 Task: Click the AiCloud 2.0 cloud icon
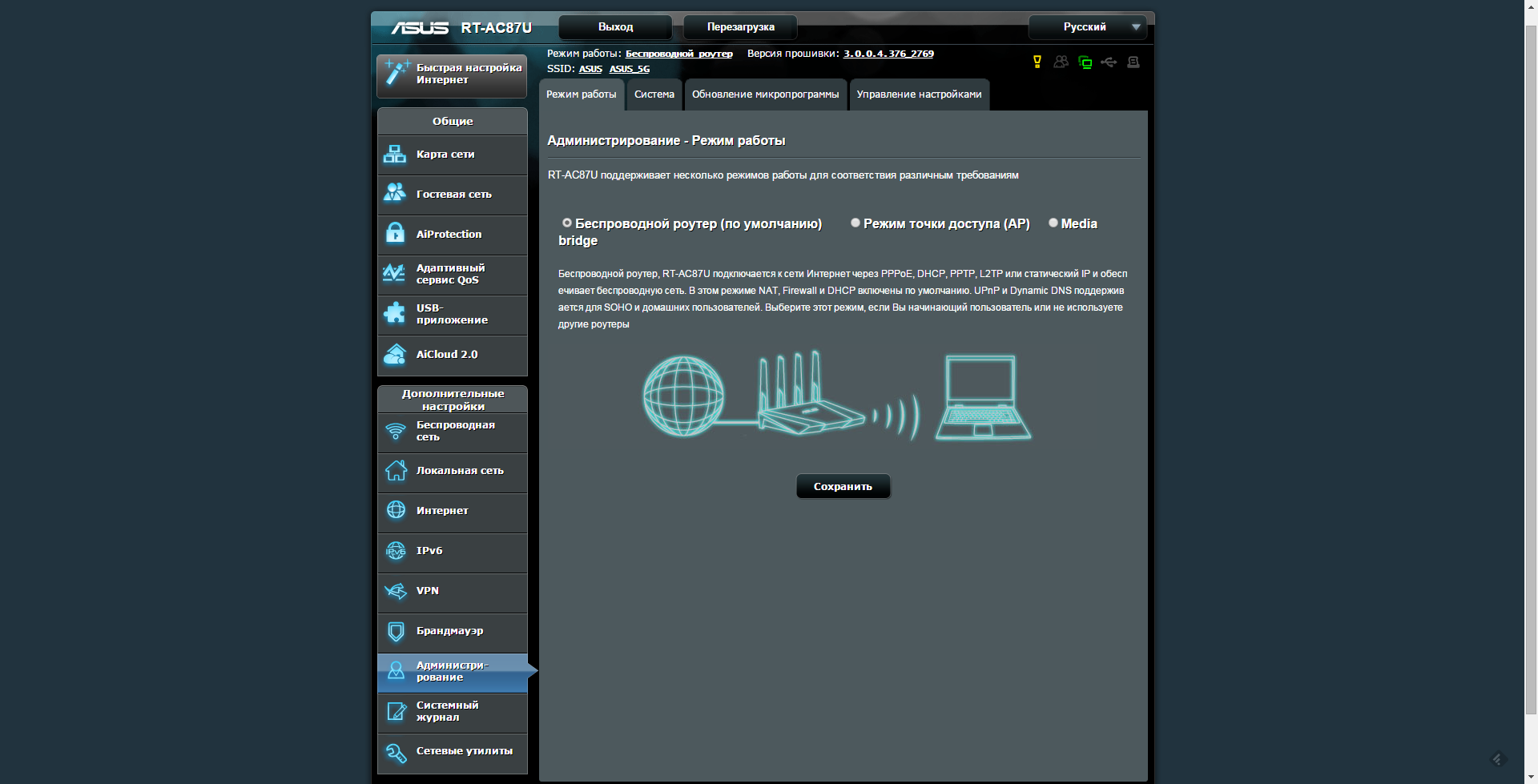395,354
